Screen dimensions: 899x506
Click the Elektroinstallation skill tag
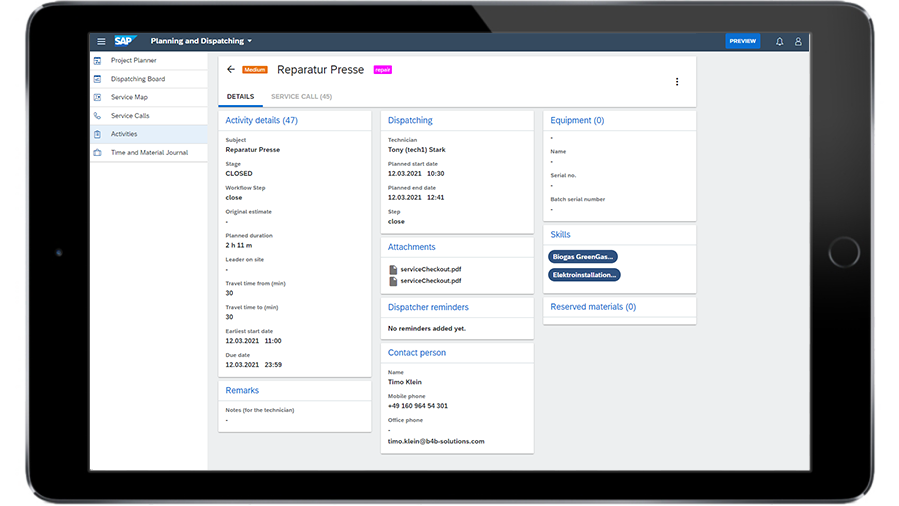585,275
